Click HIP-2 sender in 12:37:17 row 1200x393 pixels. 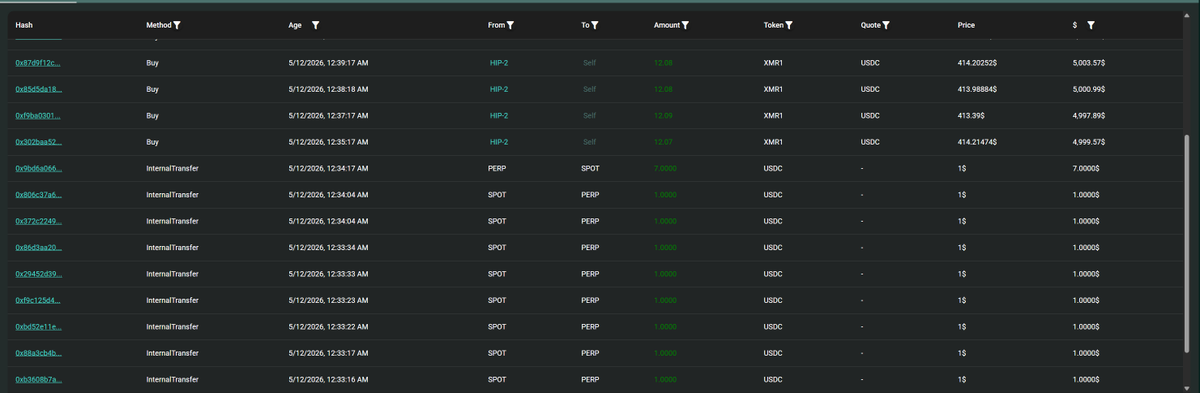499,116
